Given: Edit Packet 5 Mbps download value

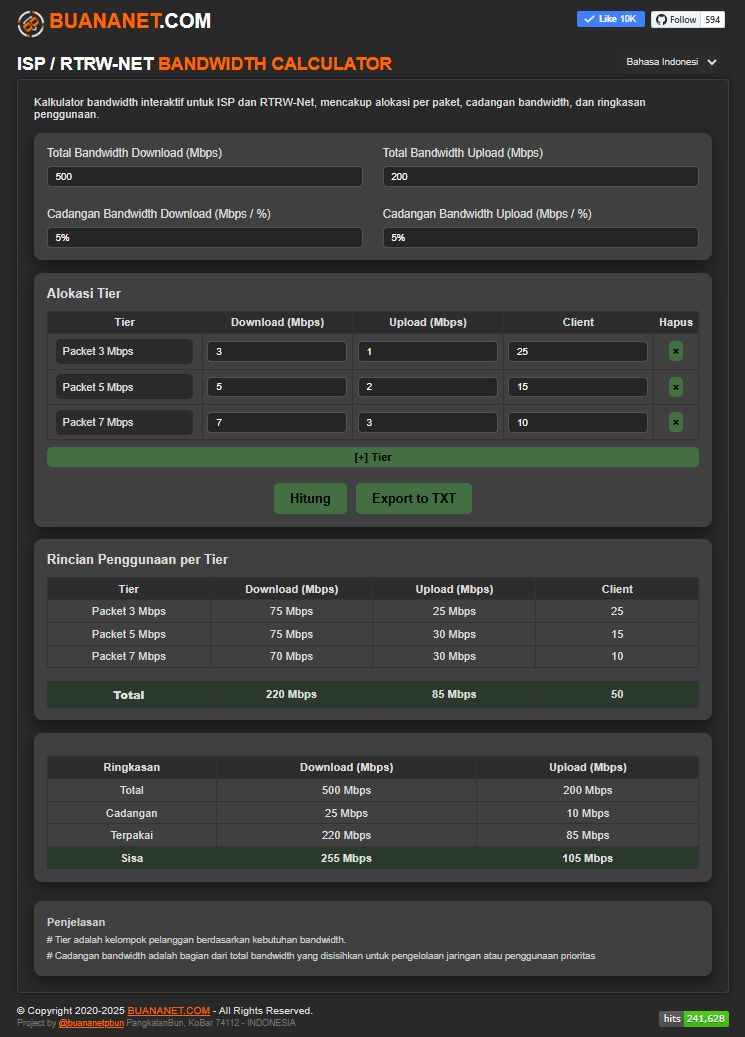Looking at the screenshot, I should point(277,387).
